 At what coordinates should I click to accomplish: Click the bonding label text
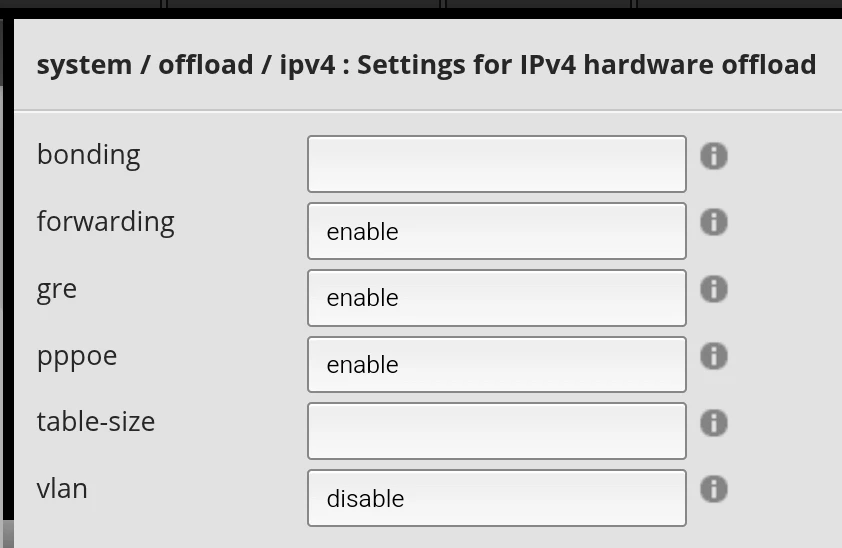pos(88,155)
